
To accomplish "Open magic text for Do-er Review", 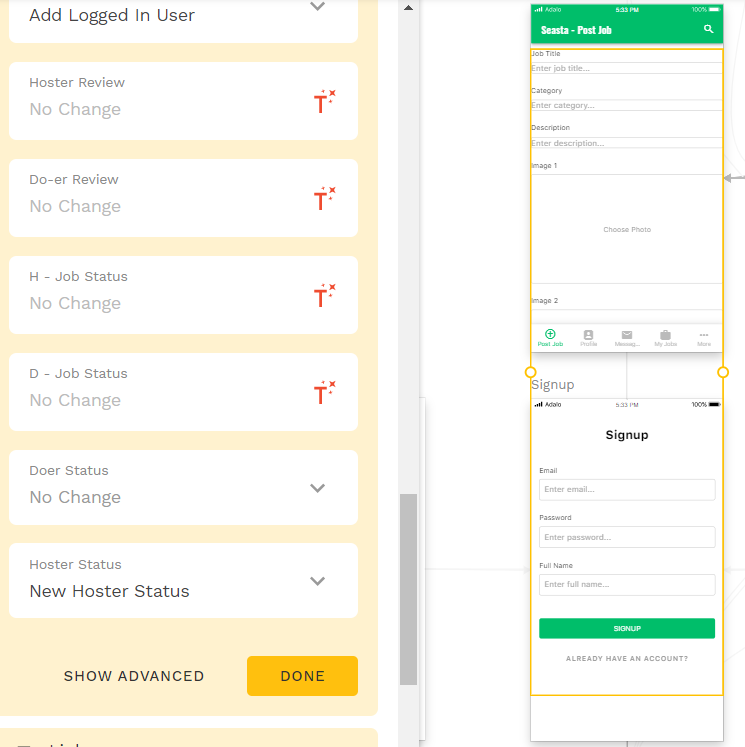I will click(324, 198).
